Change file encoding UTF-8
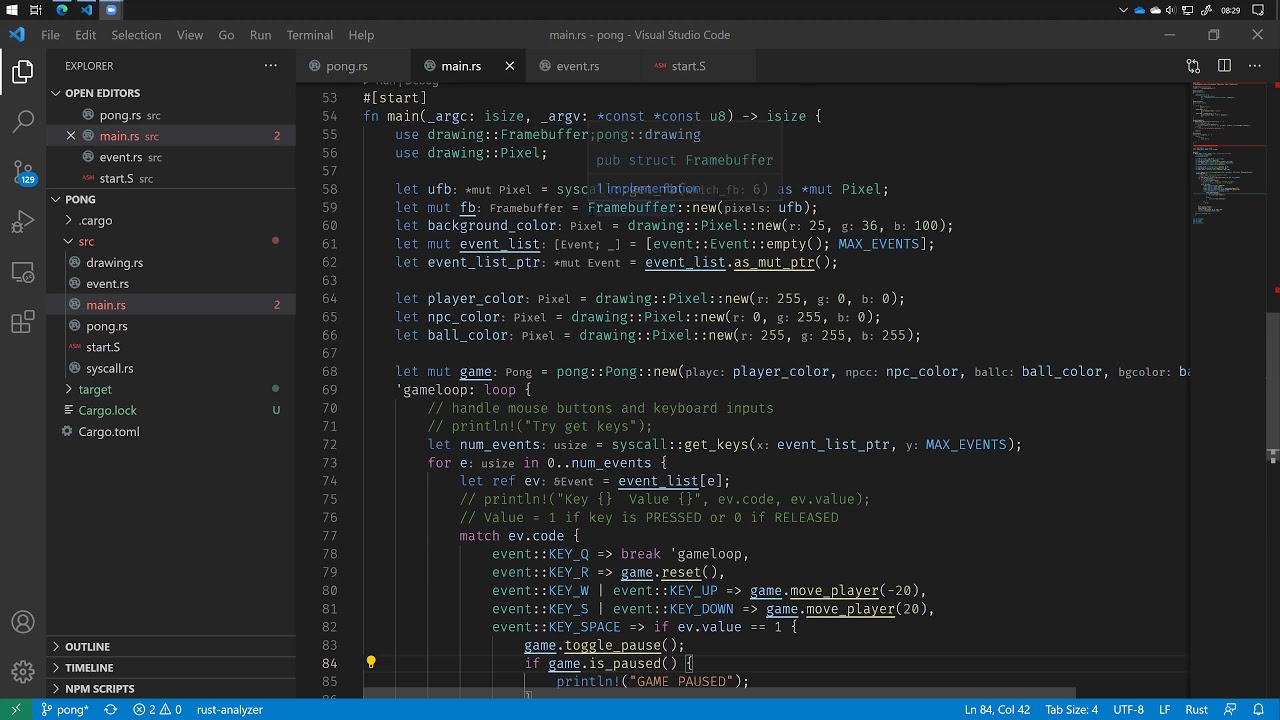This screenshot has height=720, width=1280. tap(1128, 710)
